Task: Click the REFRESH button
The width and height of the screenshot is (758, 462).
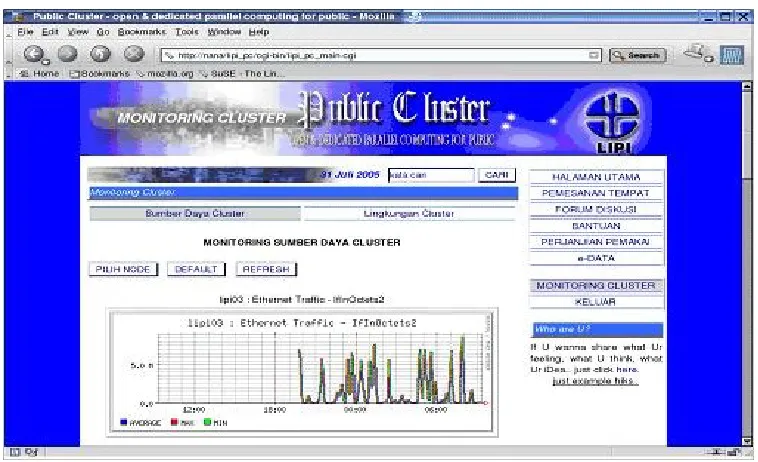Action: pos(266,269)
